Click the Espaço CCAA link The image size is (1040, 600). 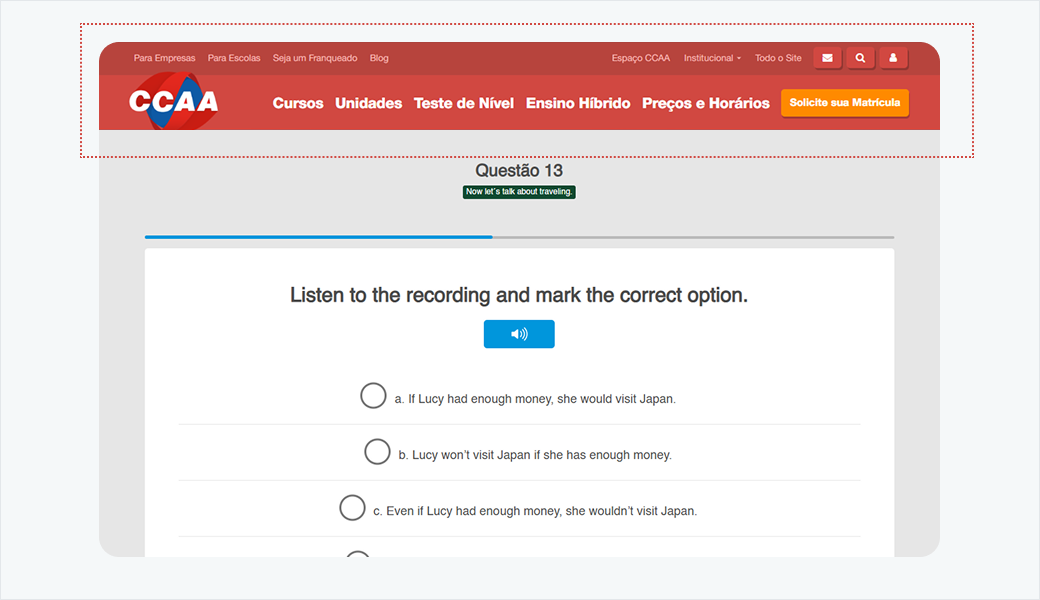(641, 58)
